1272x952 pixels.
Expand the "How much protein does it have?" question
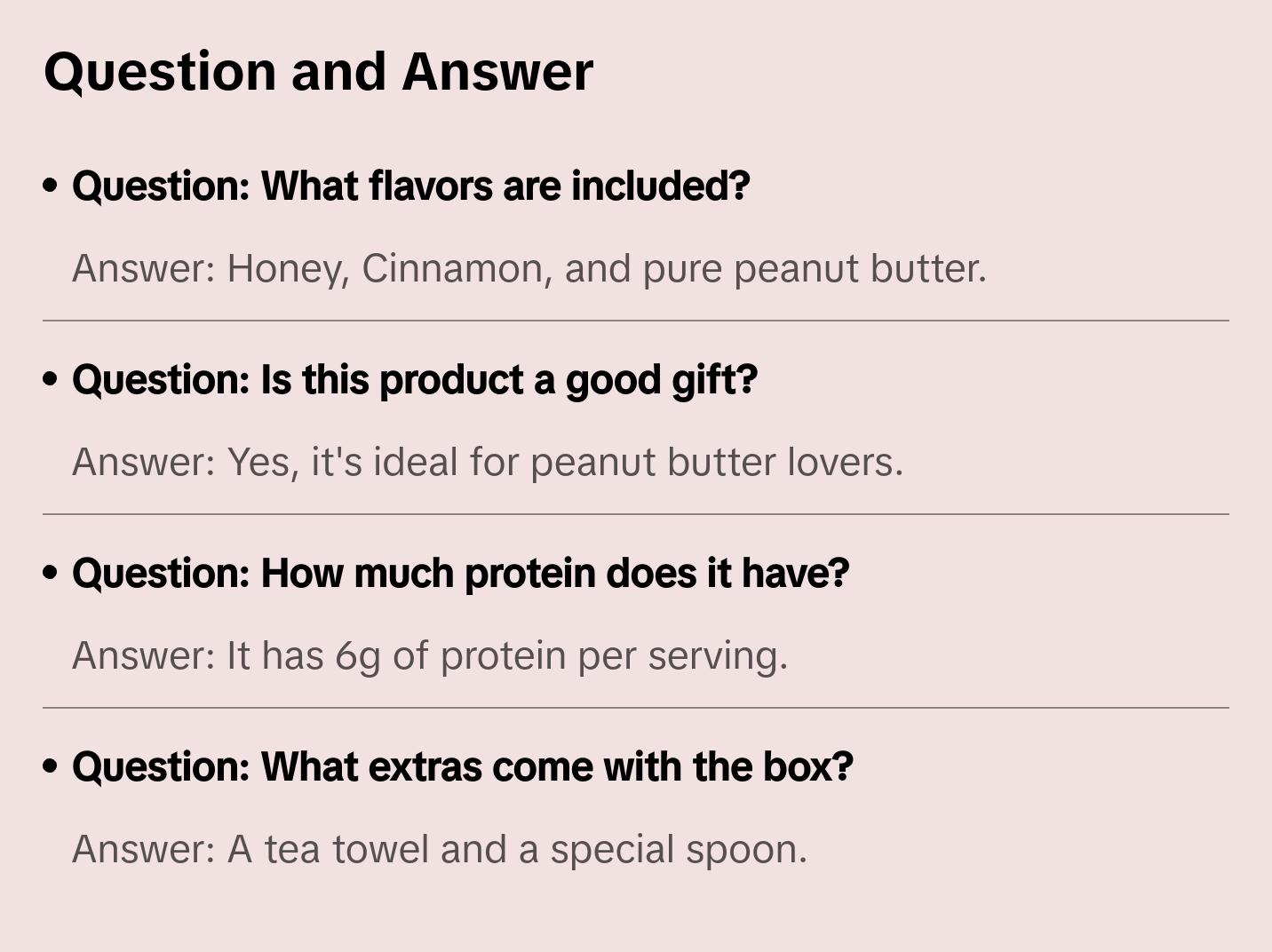[460, 574]
